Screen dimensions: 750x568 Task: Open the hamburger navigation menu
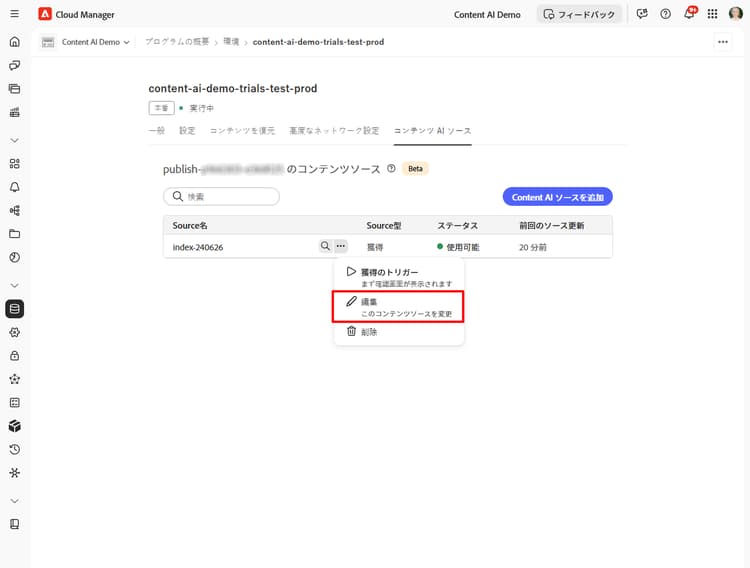click(15, 14)
